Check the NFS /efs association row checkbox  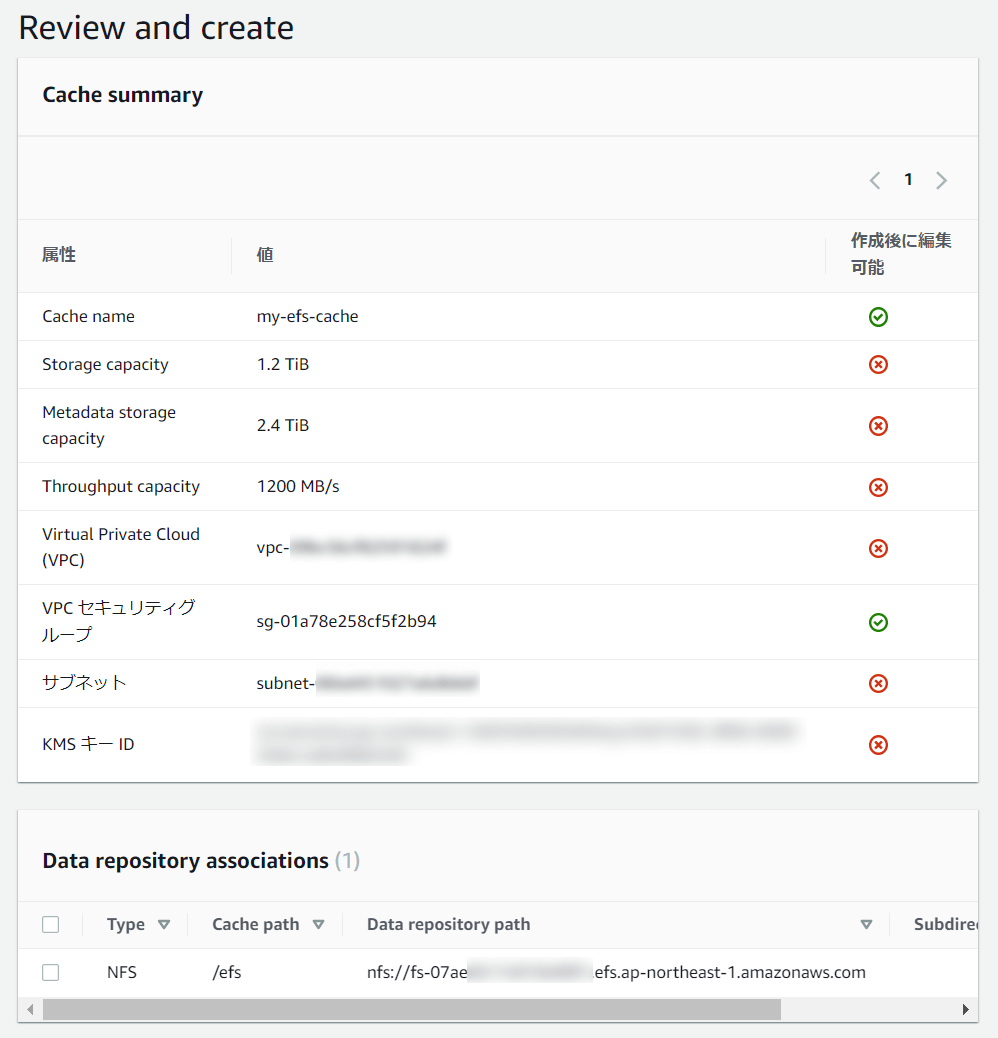point(50,972)
